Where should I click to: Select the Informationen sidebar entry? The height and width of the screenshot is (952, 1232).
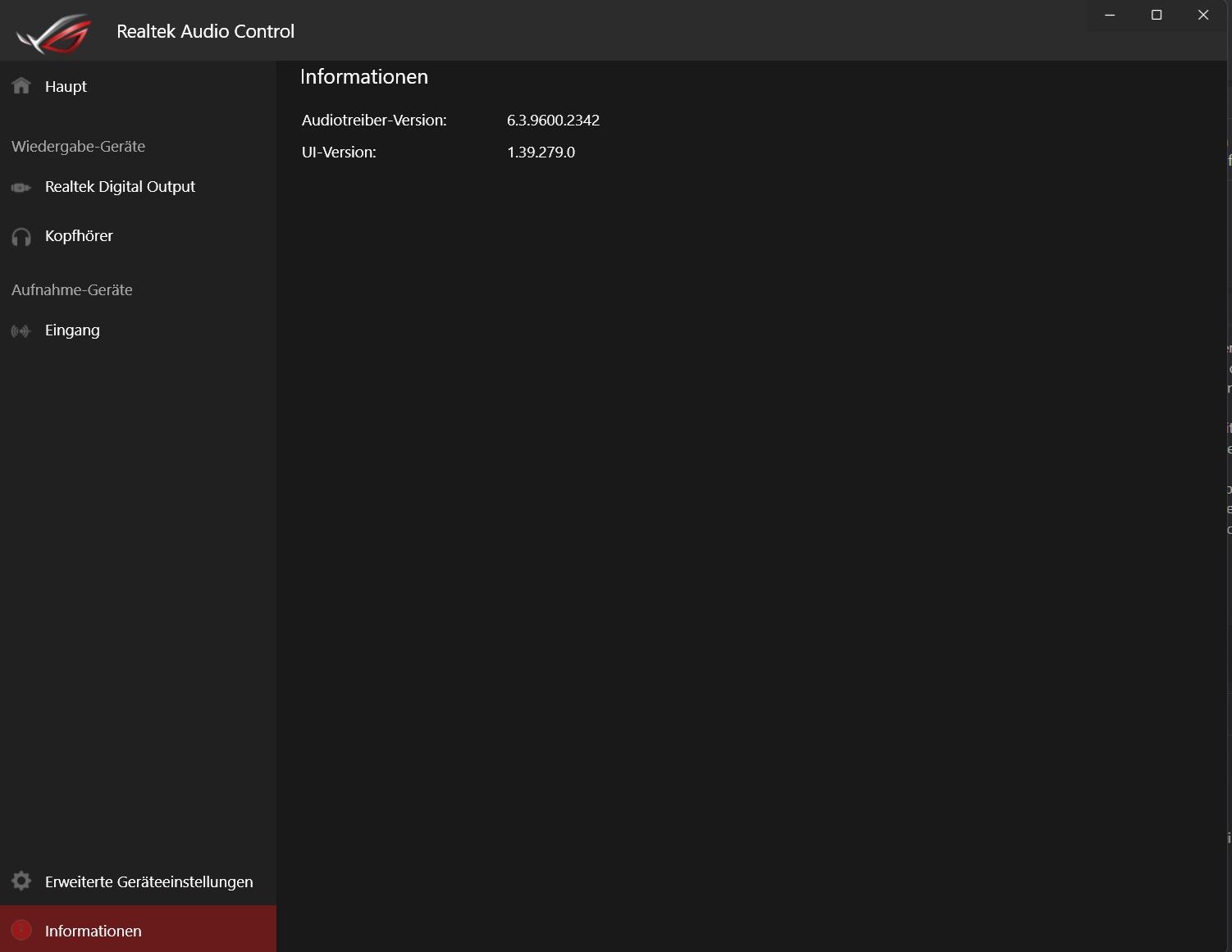[x=138, y=929]
